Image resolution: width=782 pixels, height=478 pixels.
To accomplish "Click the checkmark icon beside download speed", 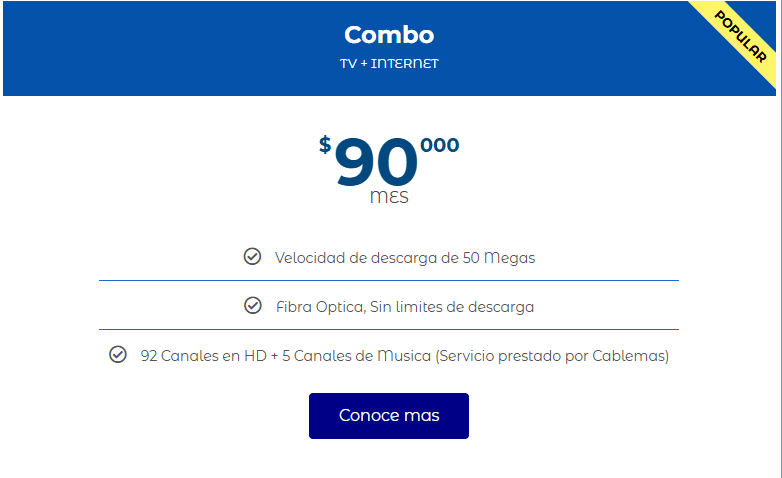I will 252,257.
